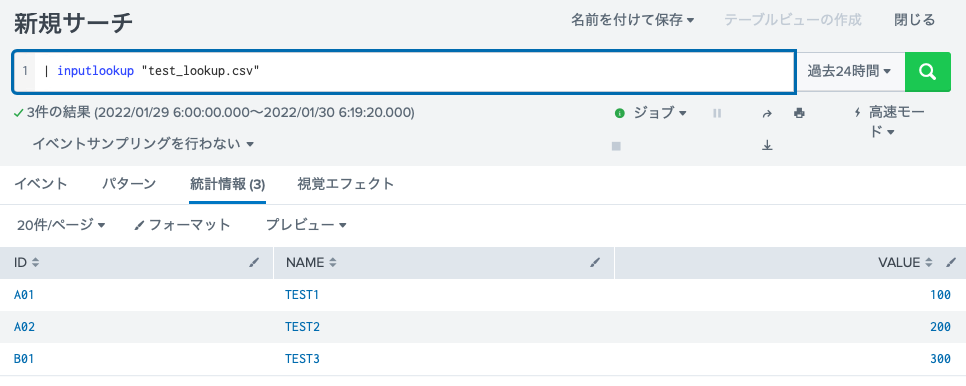Switch to パターン tab
Screen dimensions: 966x386
pyautogui.click(x=129, y=184)
